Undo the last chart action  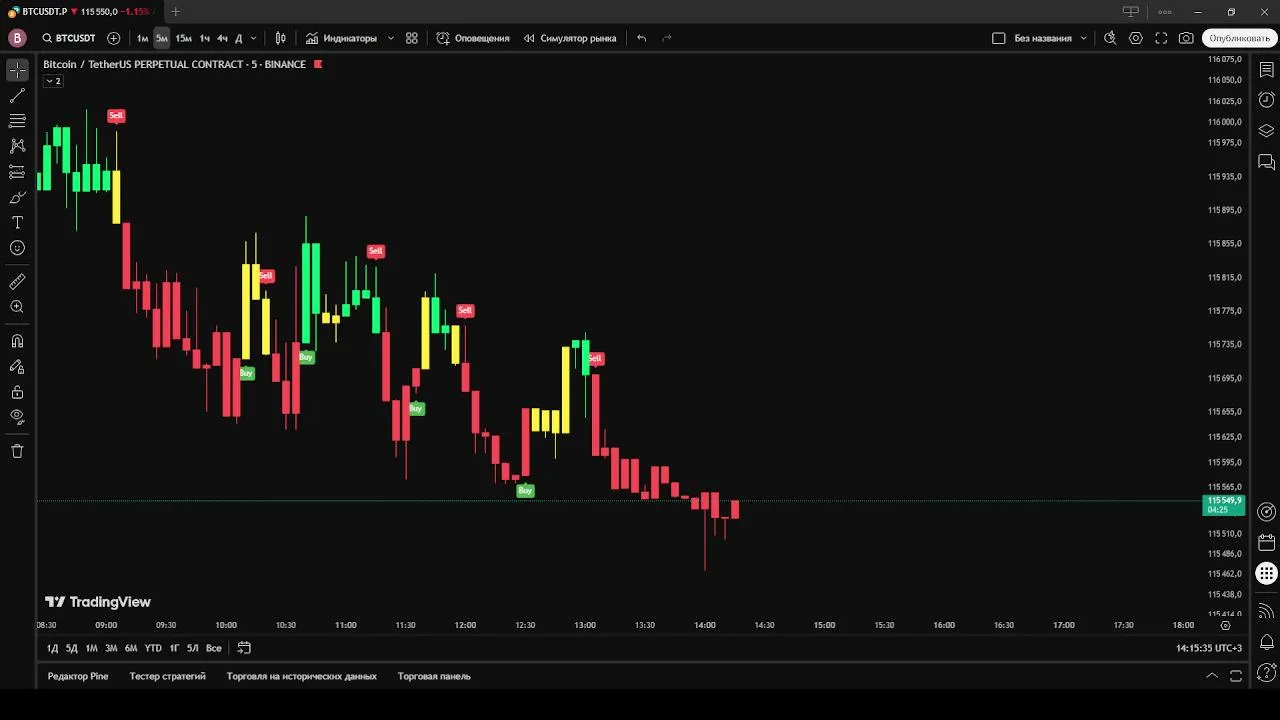click(642, 38)
